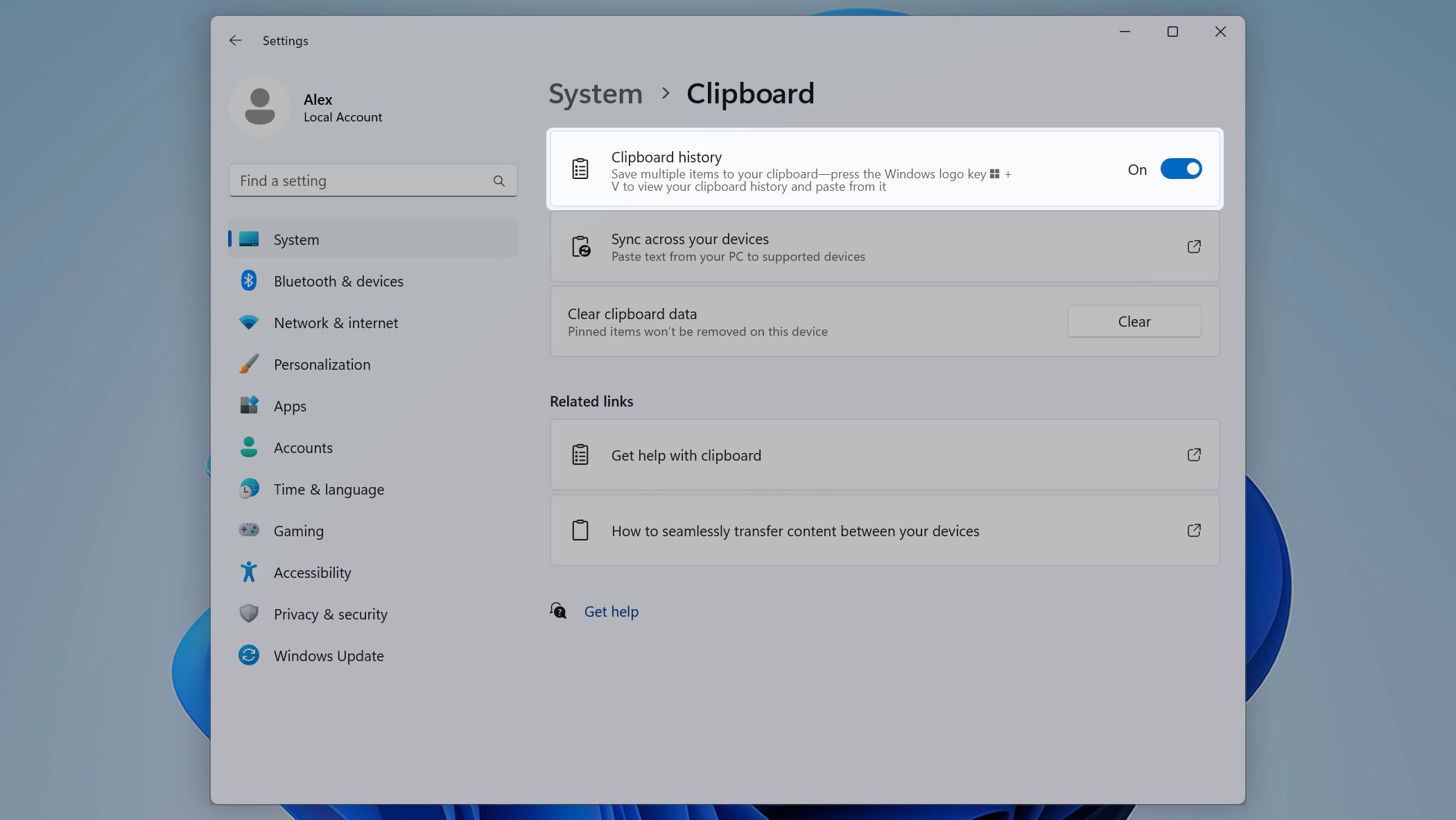Click the seamless transfer clipboard icon

580,530
